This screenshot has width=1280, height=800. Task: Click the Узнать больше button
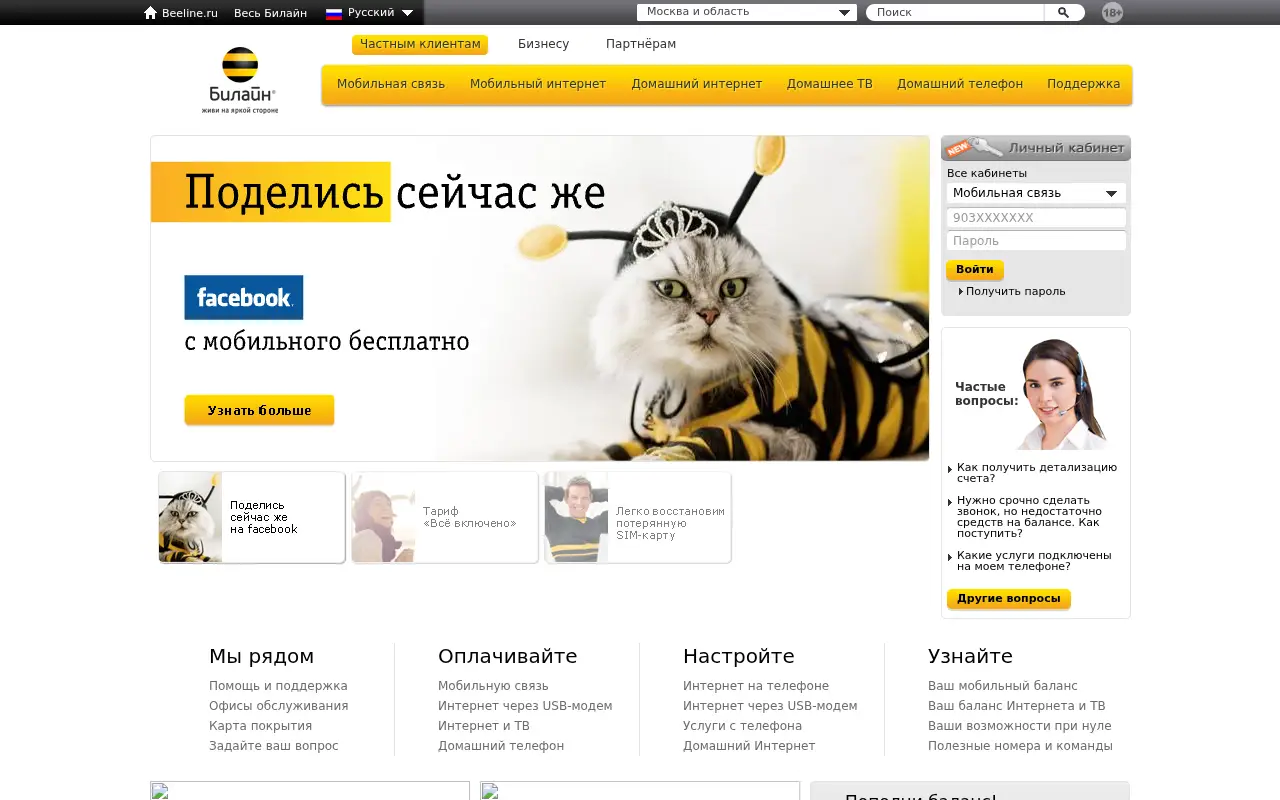[259, 410]
